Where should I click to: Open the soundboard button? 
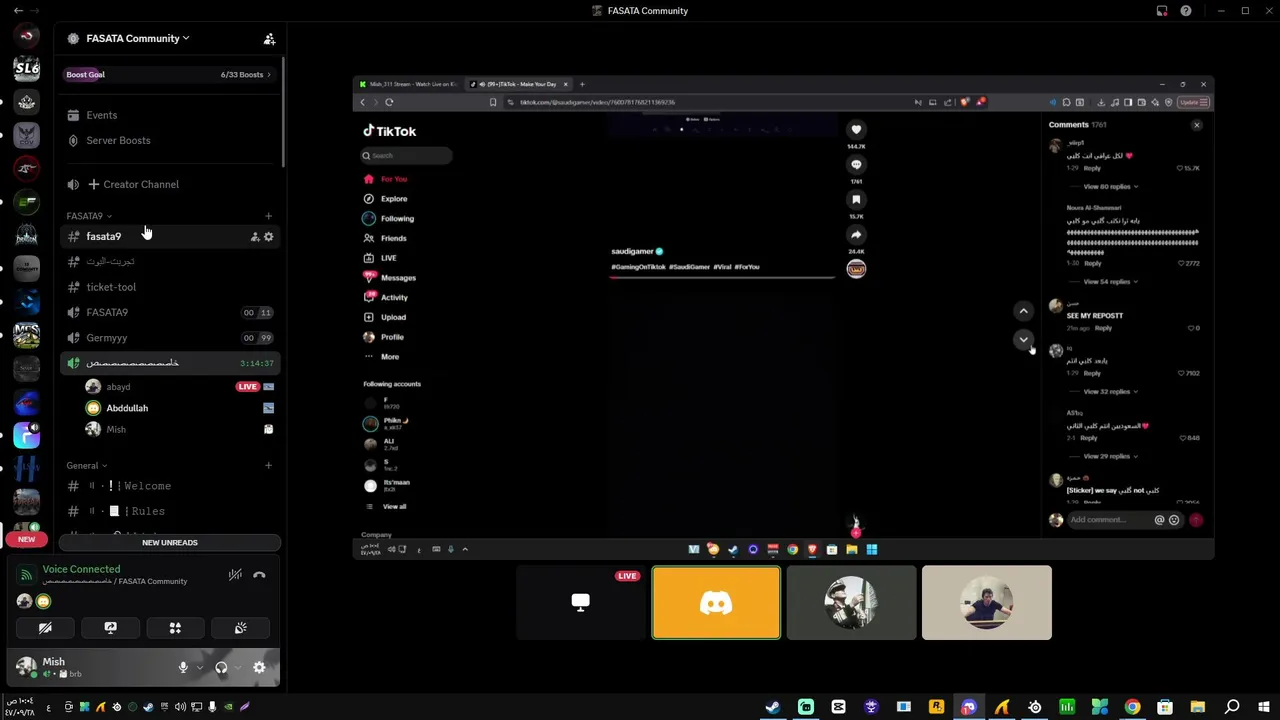pos(240,628)
